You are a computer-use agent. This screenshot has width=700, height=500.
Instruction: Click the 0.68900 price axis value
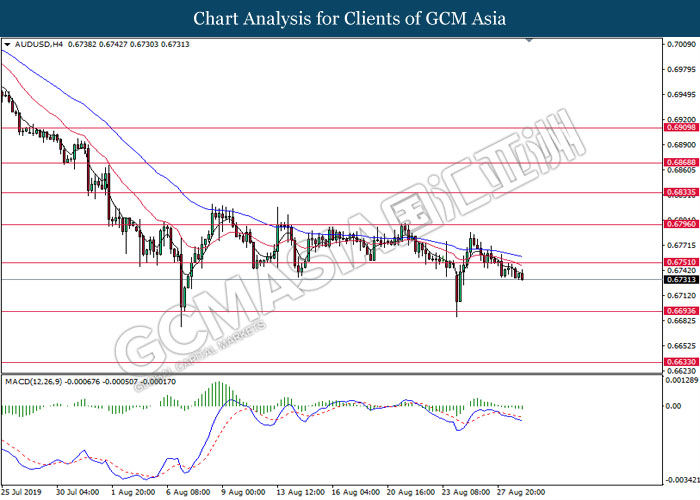[682, 145]
